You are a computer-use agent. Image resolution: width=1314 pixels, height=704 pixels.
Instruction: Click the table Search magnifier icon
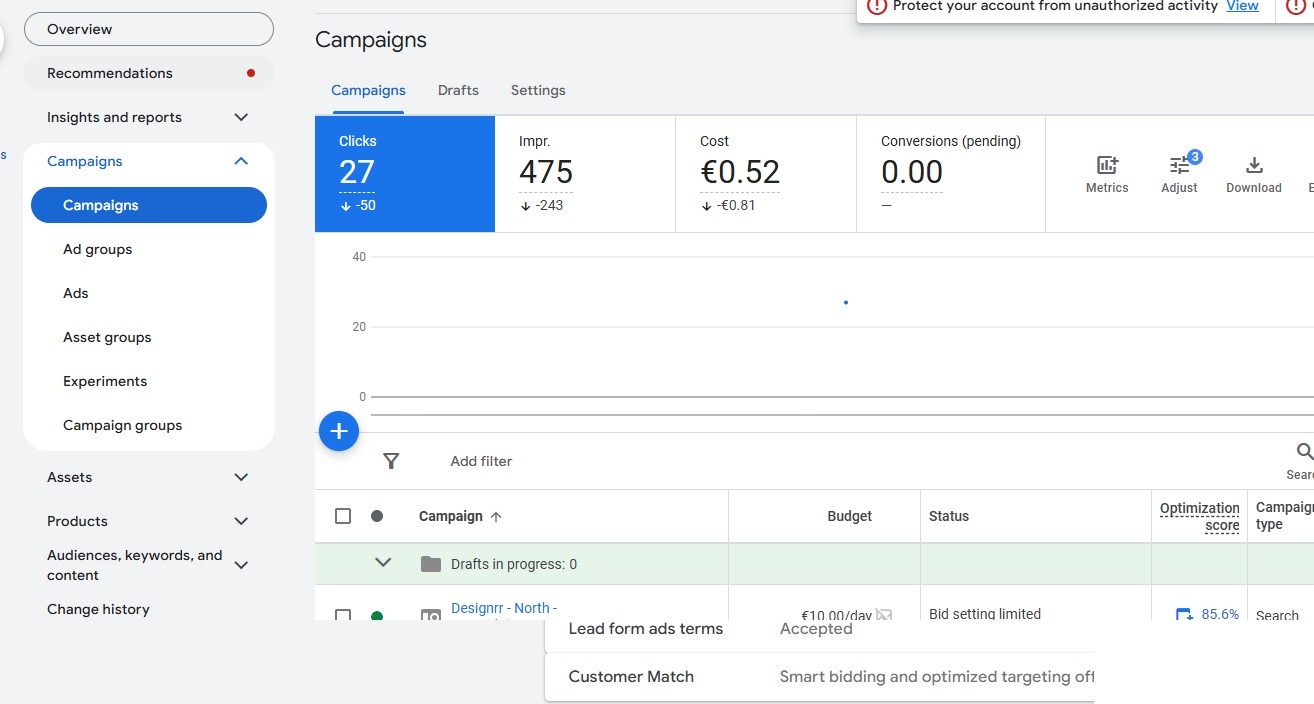coord(1304,452)
